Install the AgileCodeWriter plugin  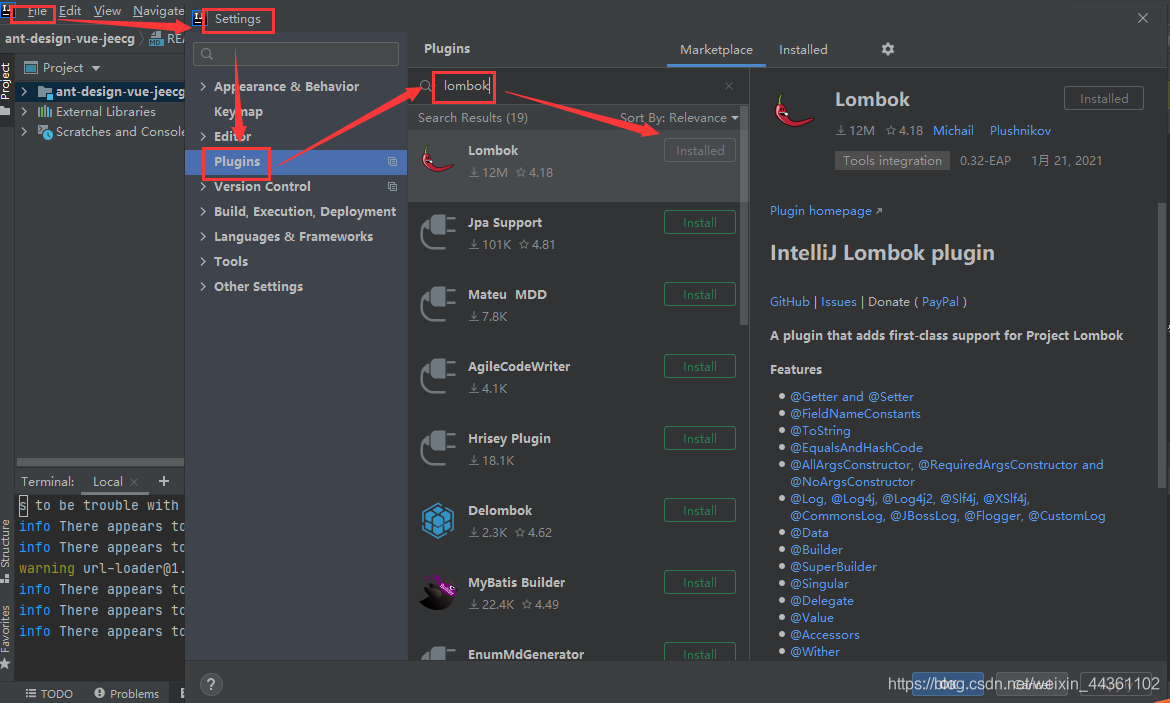coord(700,366)
